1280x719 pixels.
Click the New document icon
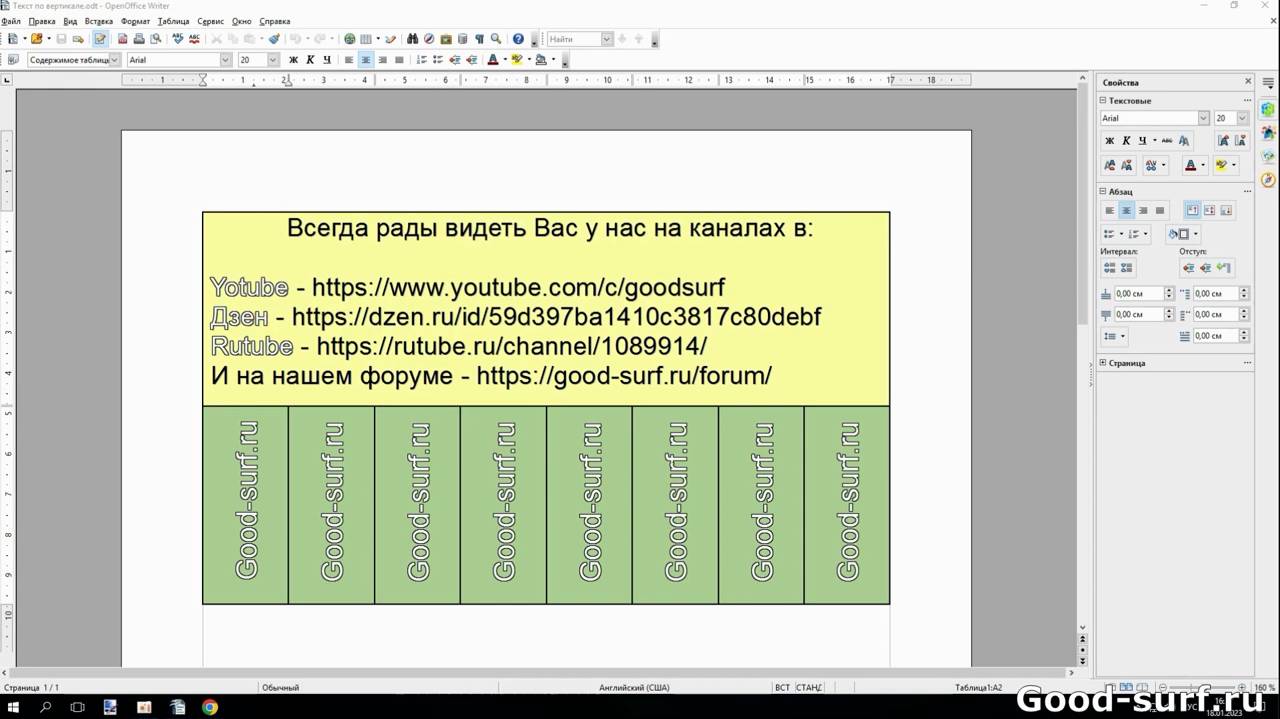pos(11,39)
